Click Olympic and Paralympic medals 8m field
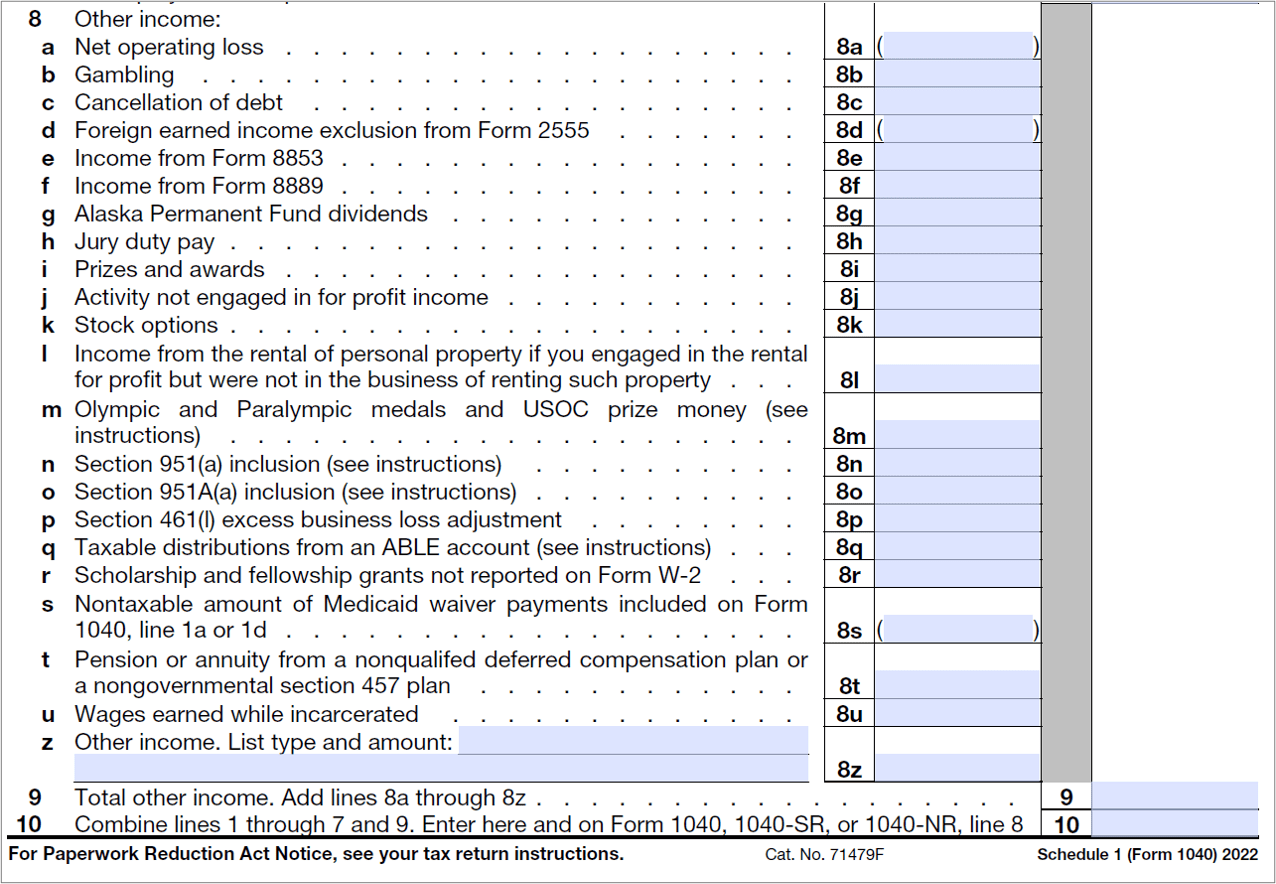1276x884 pixels. pos(958,435)
